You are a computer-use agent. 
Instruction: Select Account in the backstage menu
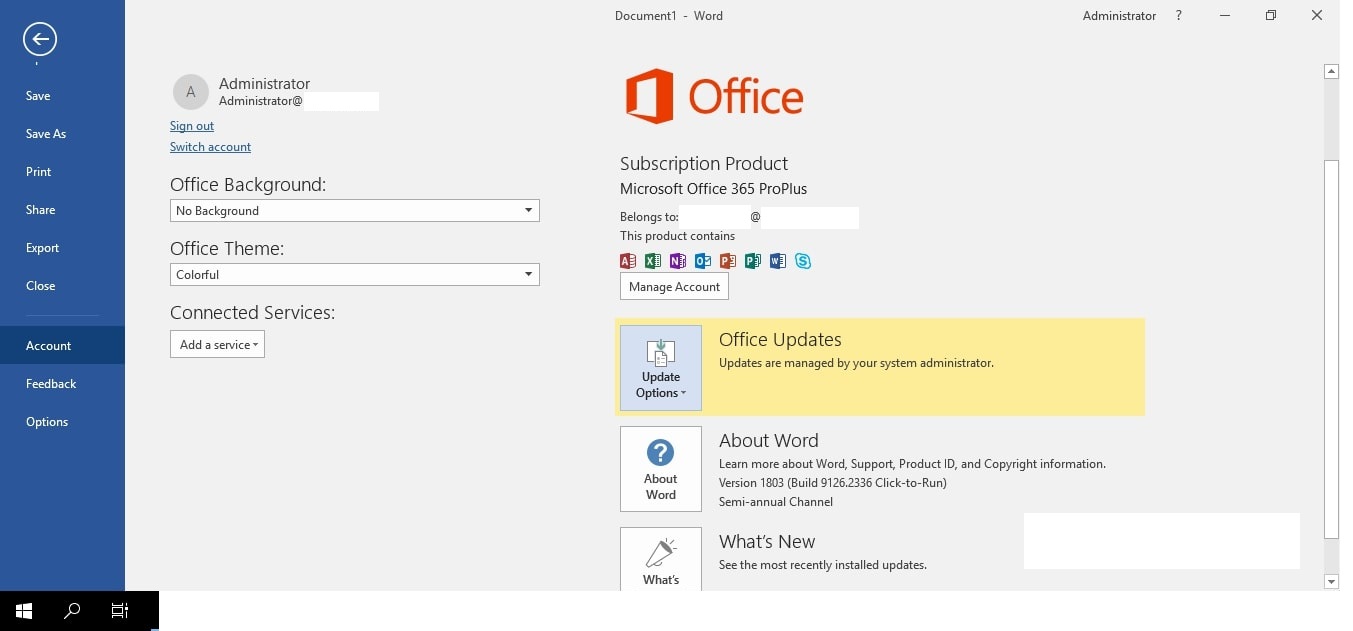tap(62, 345)
